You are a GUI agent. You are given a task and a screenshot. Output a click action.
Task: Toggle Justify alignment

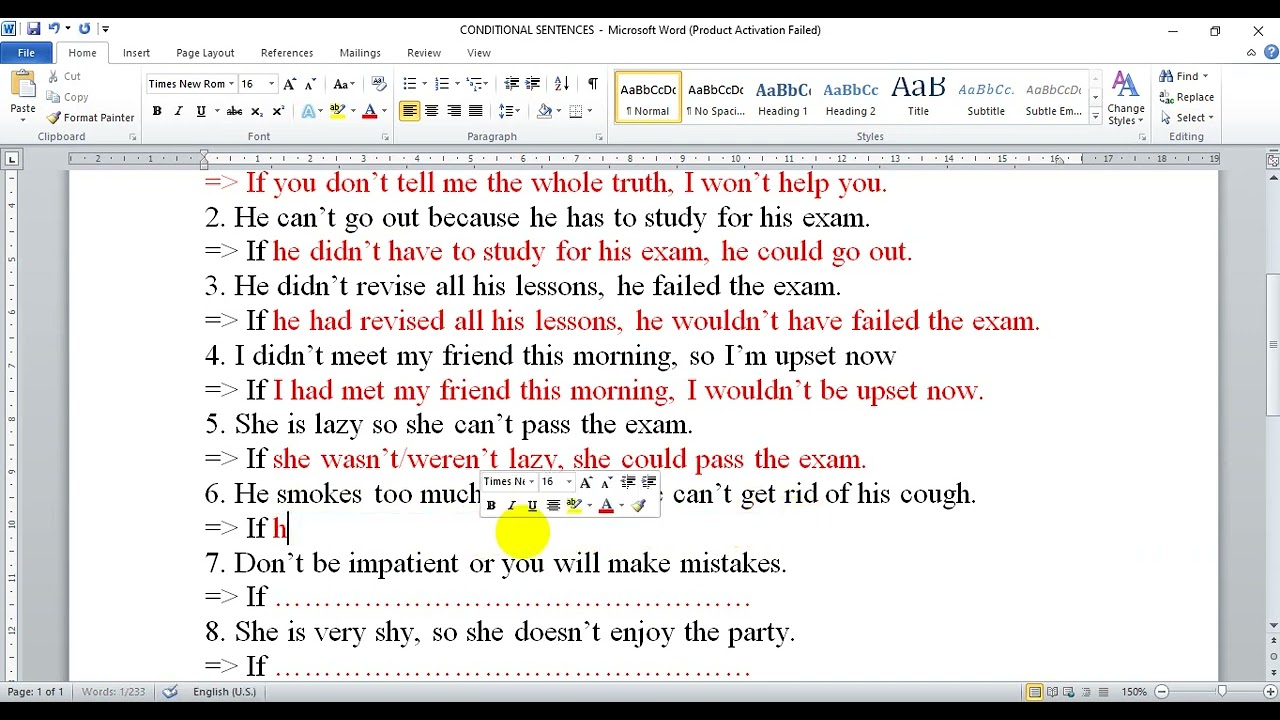pos(476,111)
